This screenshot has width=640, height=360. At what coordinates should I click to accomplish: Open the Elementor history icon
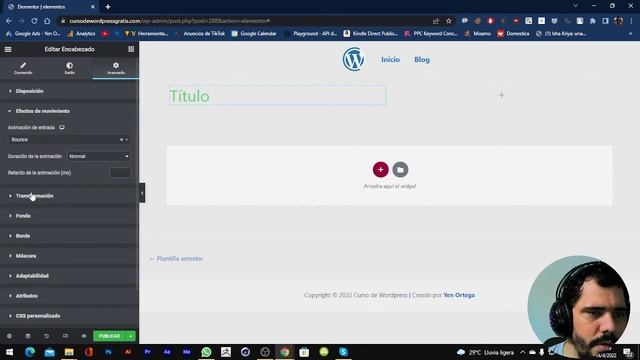[47, 336]
